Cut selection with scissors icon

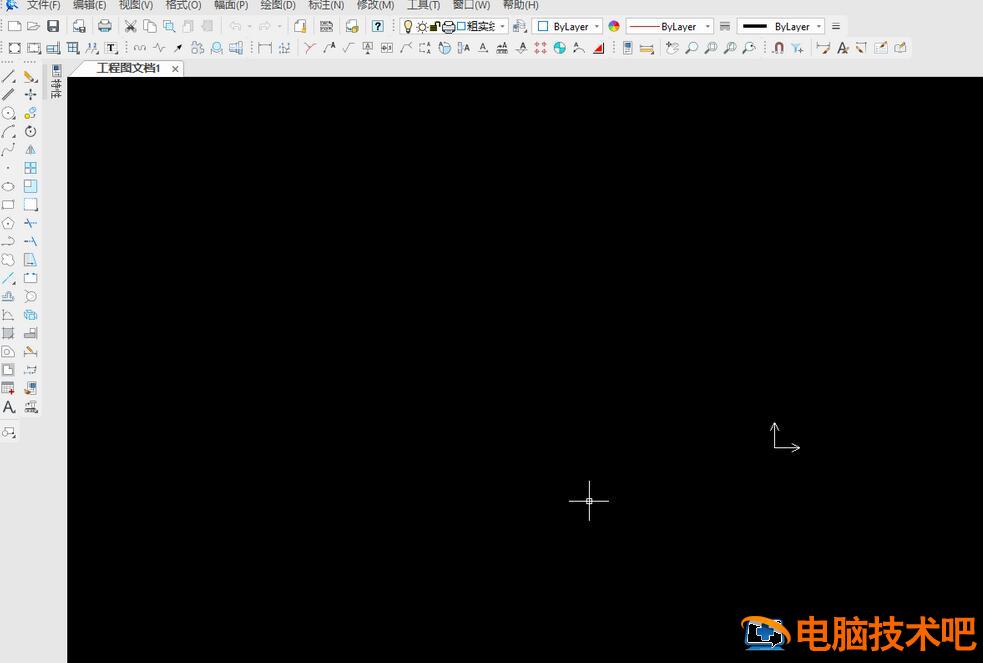(130, 26)
